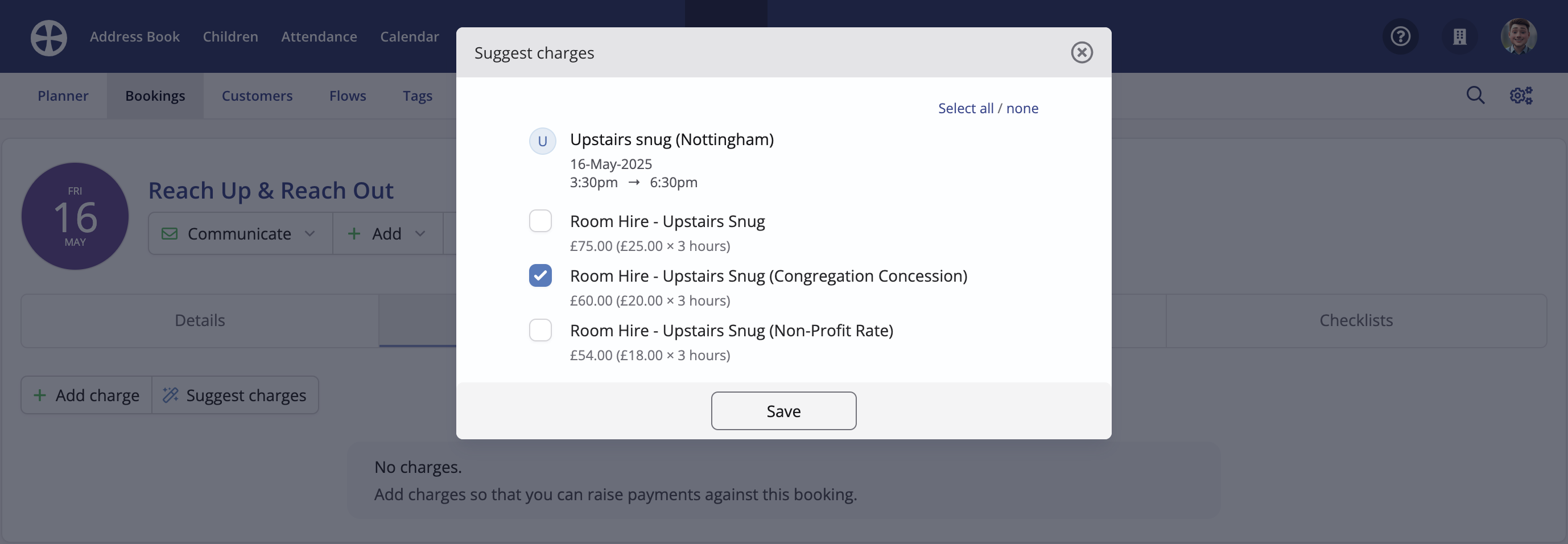Click the magic wand Suggest charges icon
This screenshot has width=1568, height=544.
point(171,395)
